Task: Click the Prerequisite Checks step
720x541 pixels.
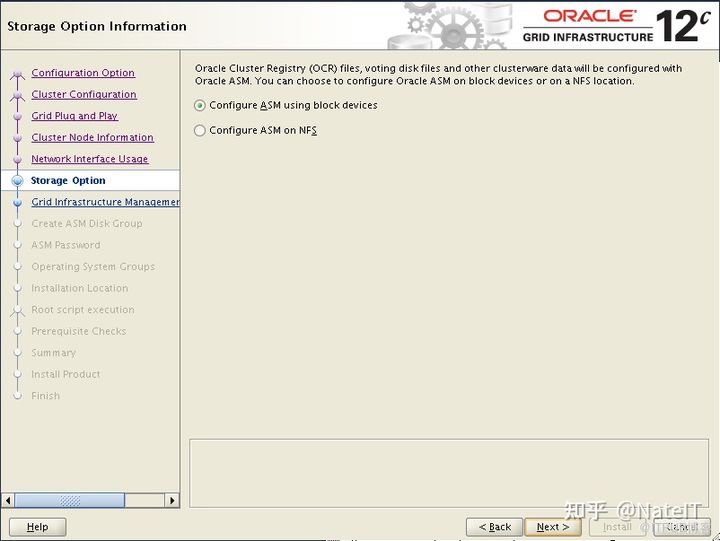Action: pyautogui.click(x=79, y=331)
